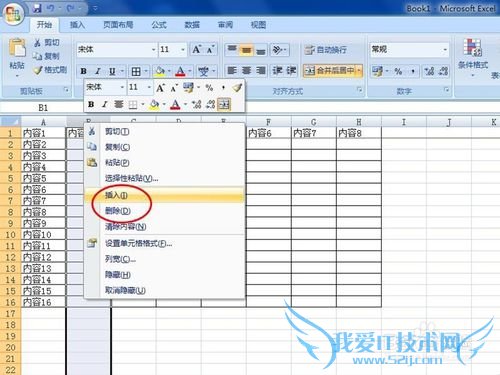Expand alignment 对齐方式 dialog launcher
This screenshot has width=500, height=375.
pos(360,89)
